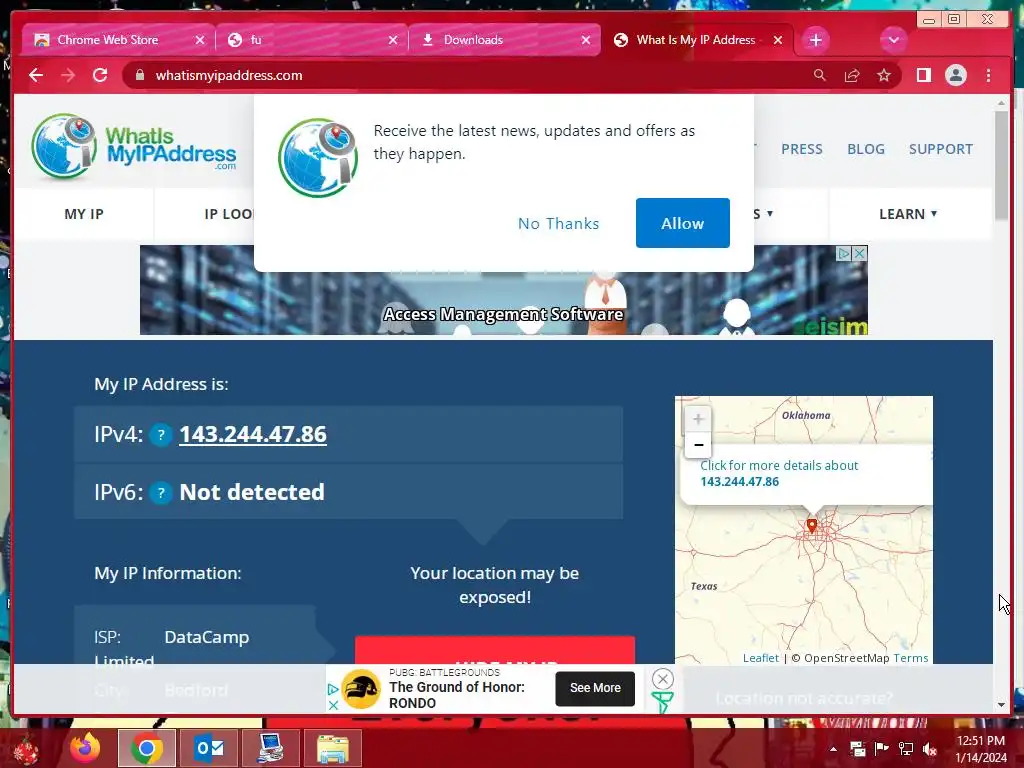Open Outlook from the taskbar

[x=209, y=748]
